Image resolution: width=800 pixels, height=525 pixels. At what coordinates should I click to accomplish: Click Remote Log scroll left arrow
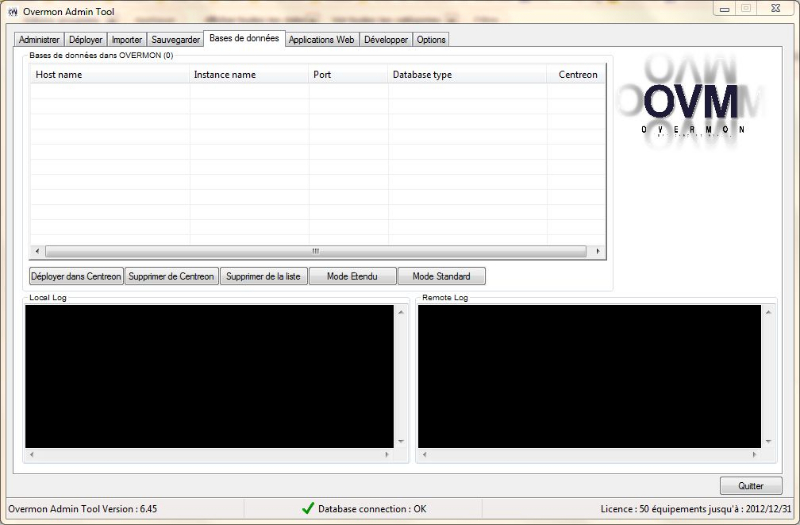424,454
